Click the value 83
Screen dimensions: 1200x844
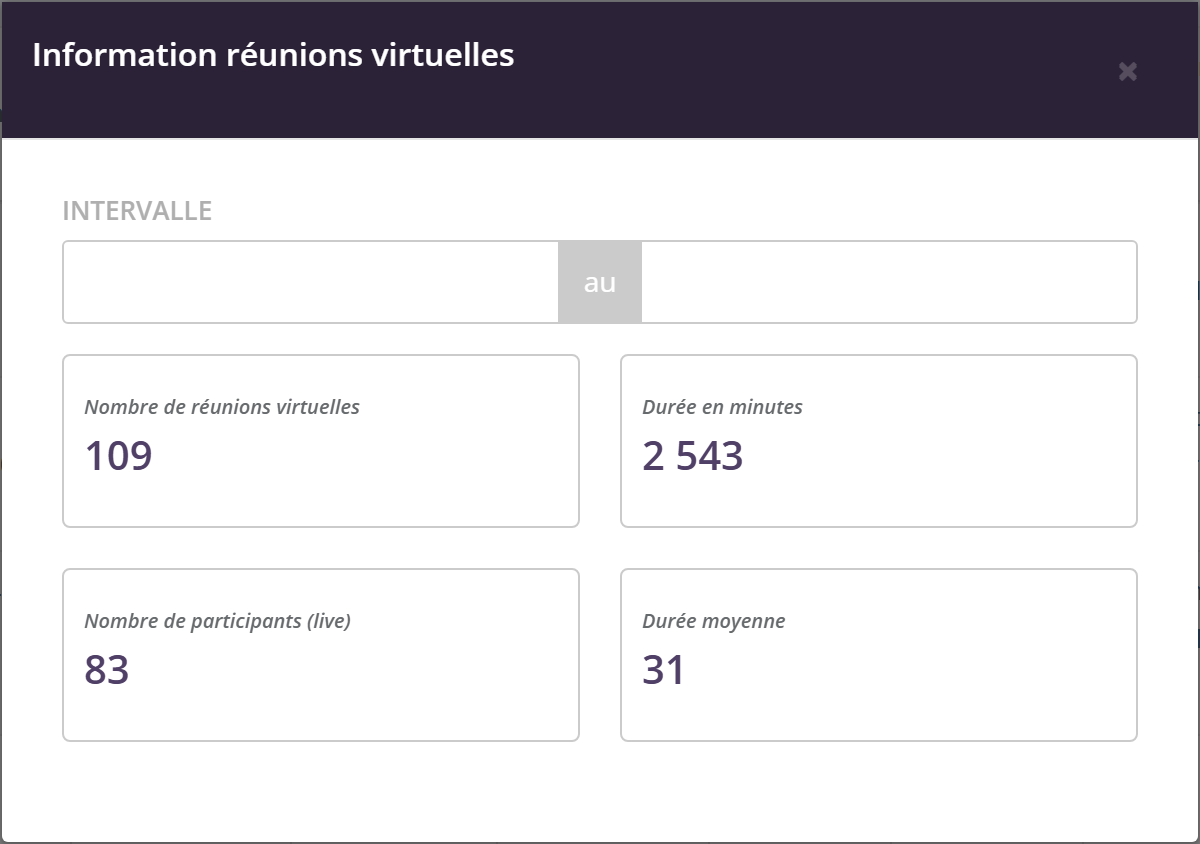pyautogui.click(x=107, y=670)
